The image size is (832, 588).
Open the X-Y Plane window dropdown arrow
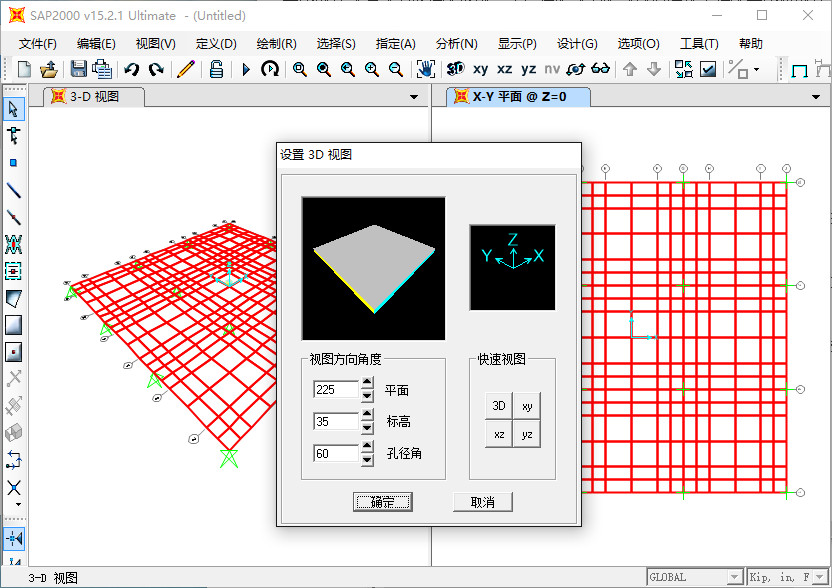point(816,97)
